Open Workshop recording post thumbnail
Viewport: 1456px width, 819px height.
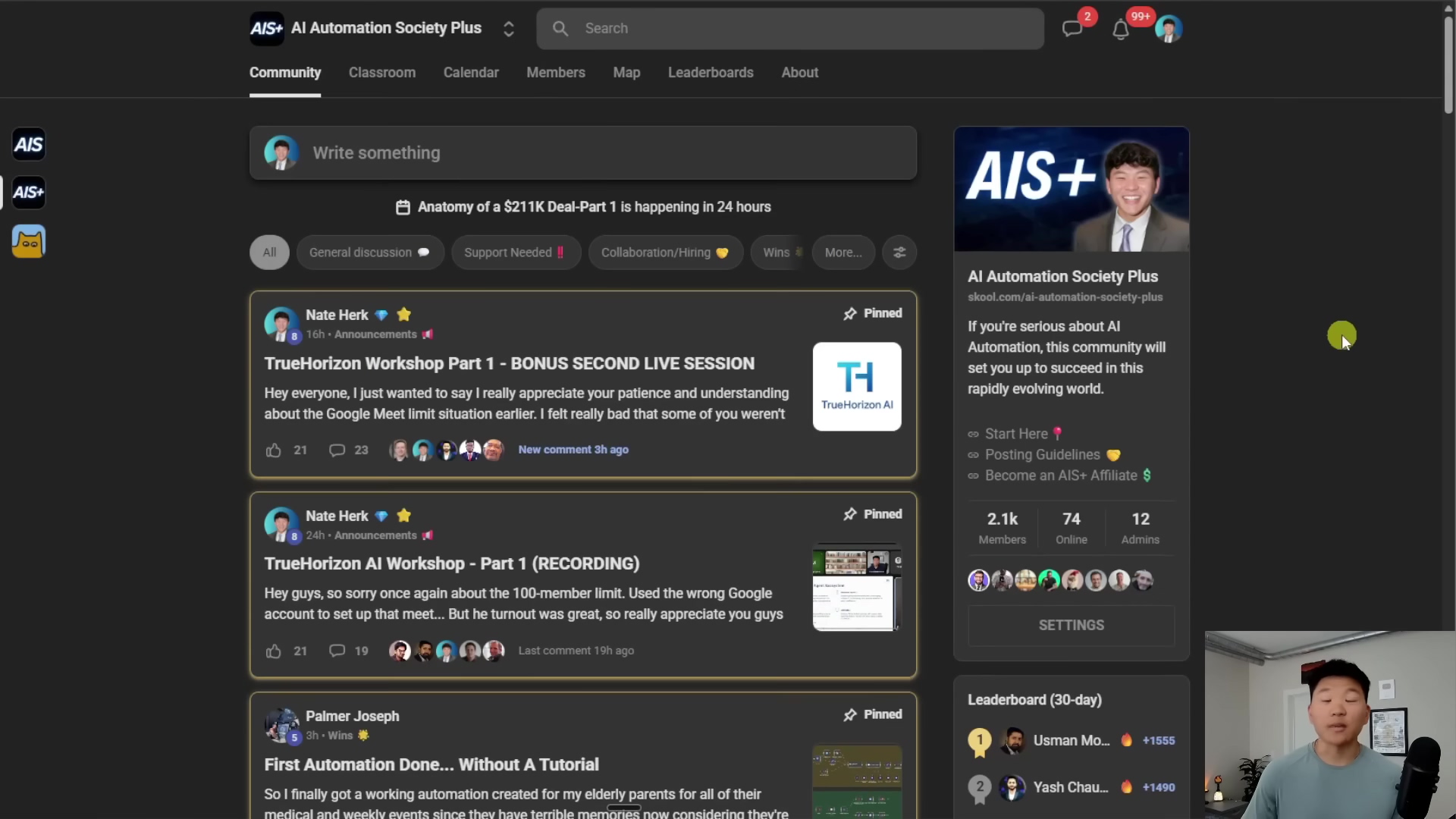pos(857,588)
